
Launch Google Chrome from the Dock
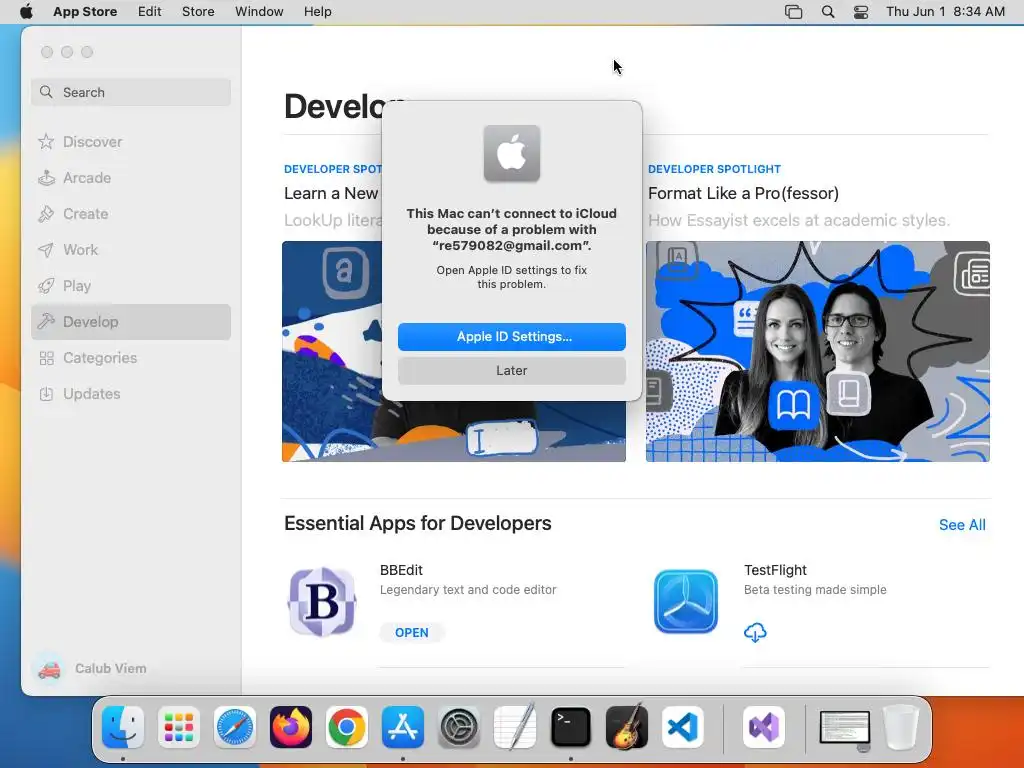click(x=347, y=727)
